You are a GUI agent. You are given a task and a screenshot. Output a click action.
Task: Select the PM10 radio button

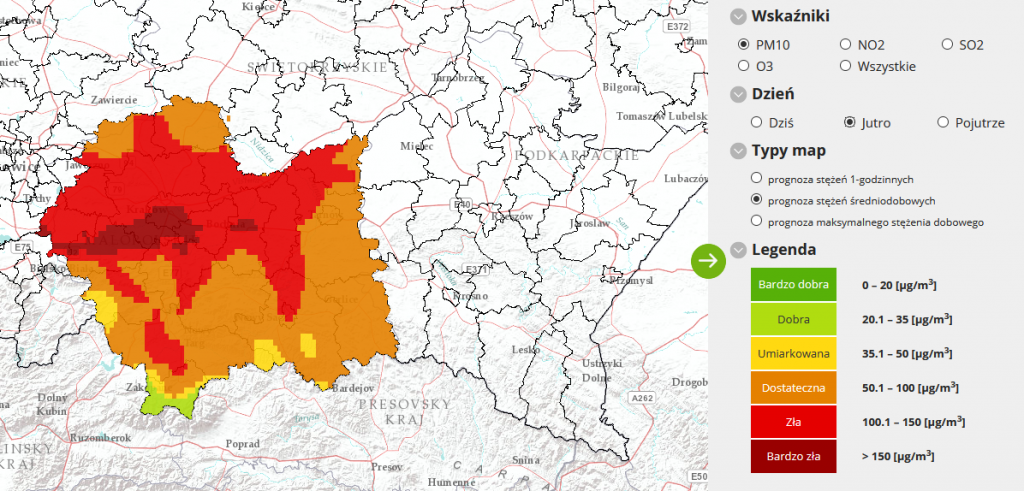743,44
